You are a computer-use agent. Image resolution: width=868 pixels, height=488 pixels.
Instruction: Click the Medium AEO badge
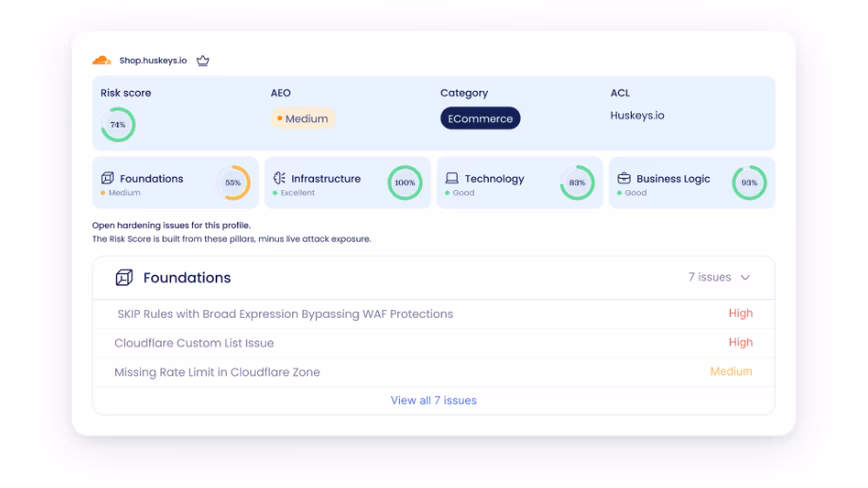tap(303, 118)
